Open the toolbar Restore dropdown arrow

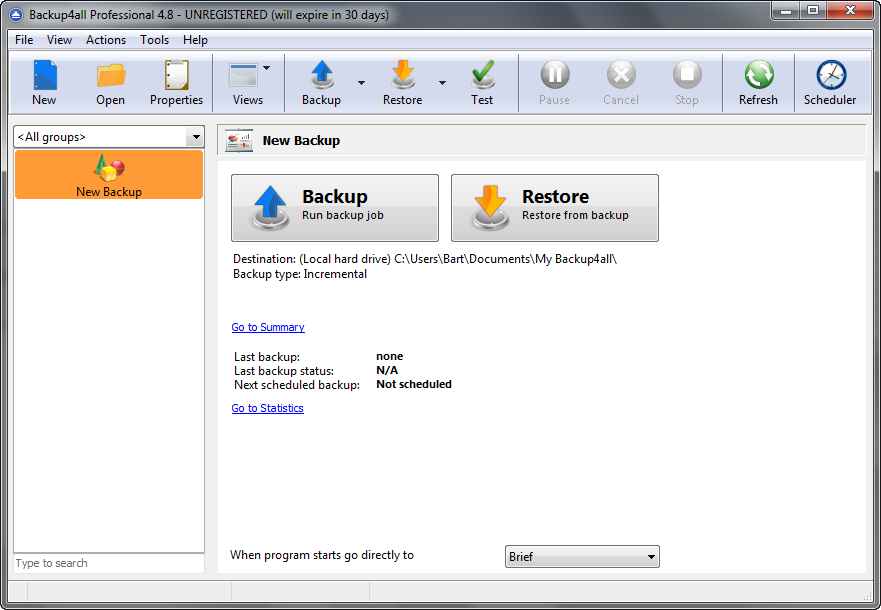[x=442, y=83]
